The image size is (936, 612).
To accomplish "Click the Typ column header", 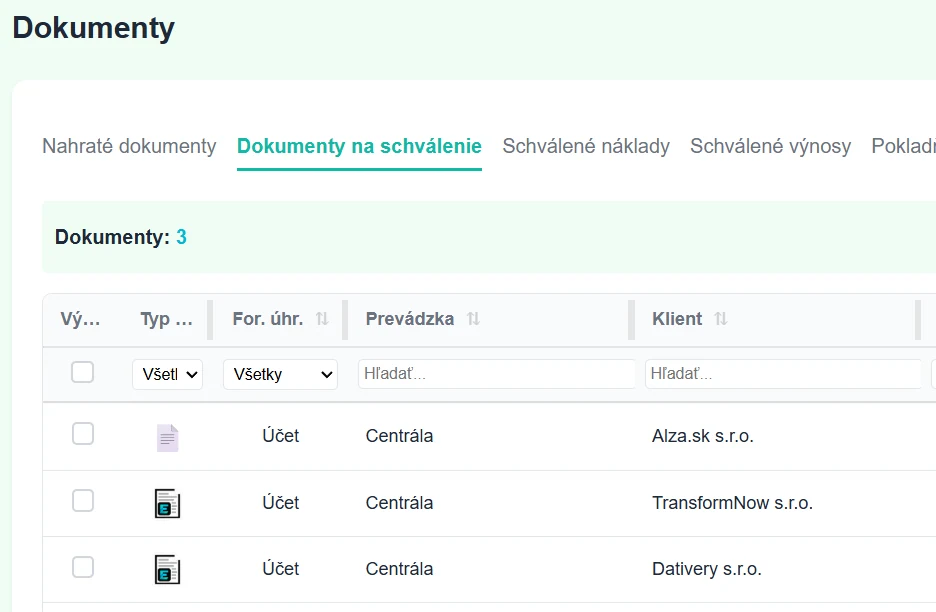I will 167,319.
